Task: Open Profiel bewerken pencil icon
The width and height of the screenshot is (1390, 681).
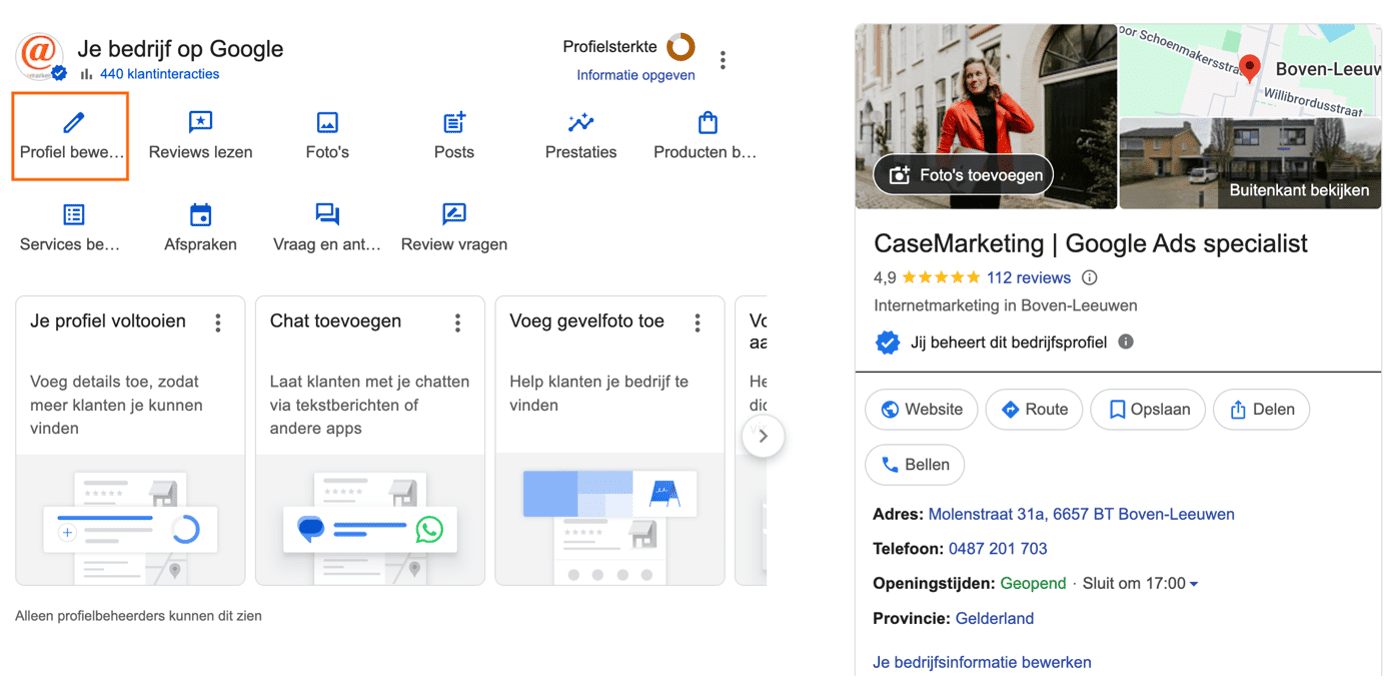Action: pos(73,123)
